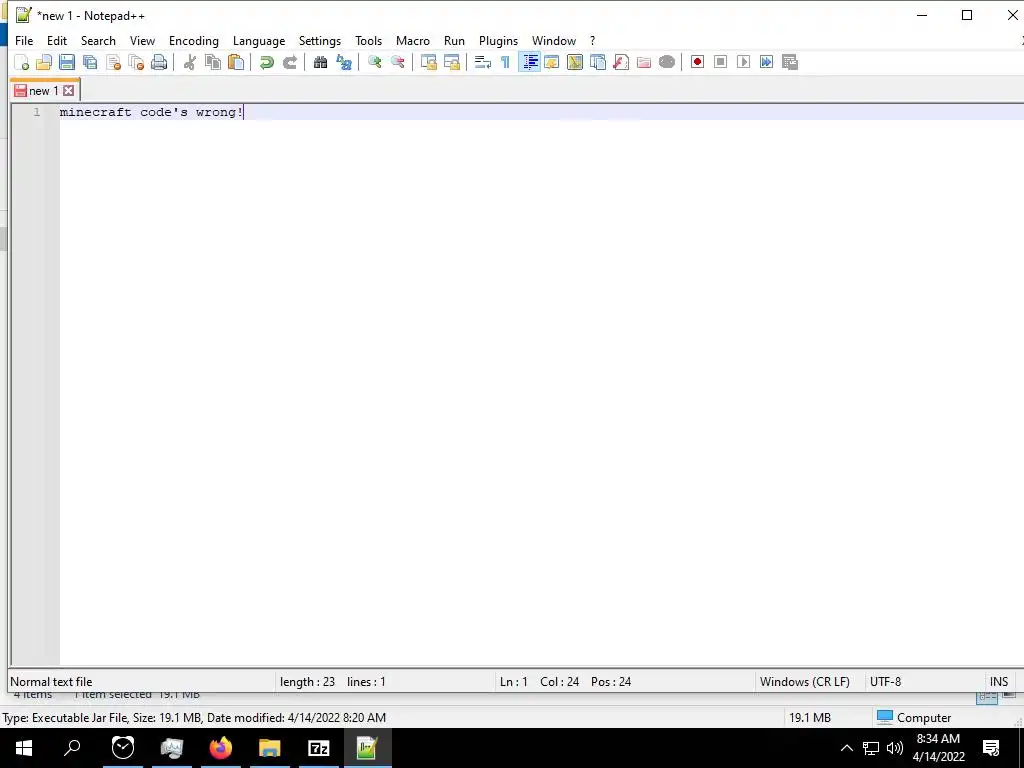Click 'Ln : 1' position in status bar

(513, 682)
